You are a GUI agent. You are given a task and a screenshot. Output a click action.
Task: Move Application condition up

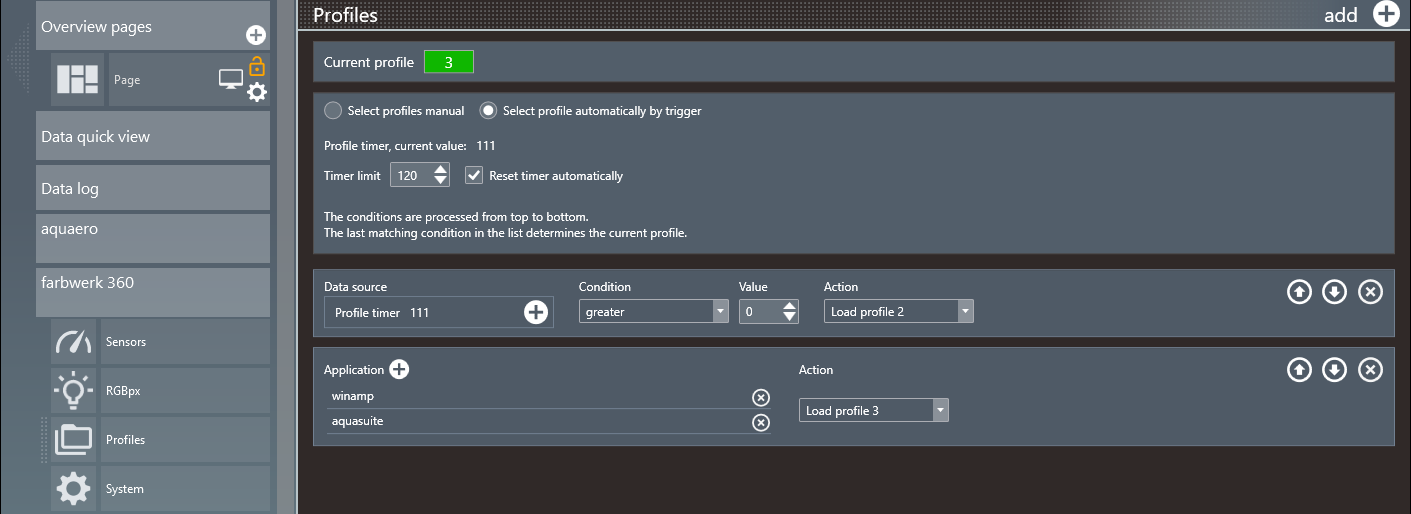pos(1298,370)
